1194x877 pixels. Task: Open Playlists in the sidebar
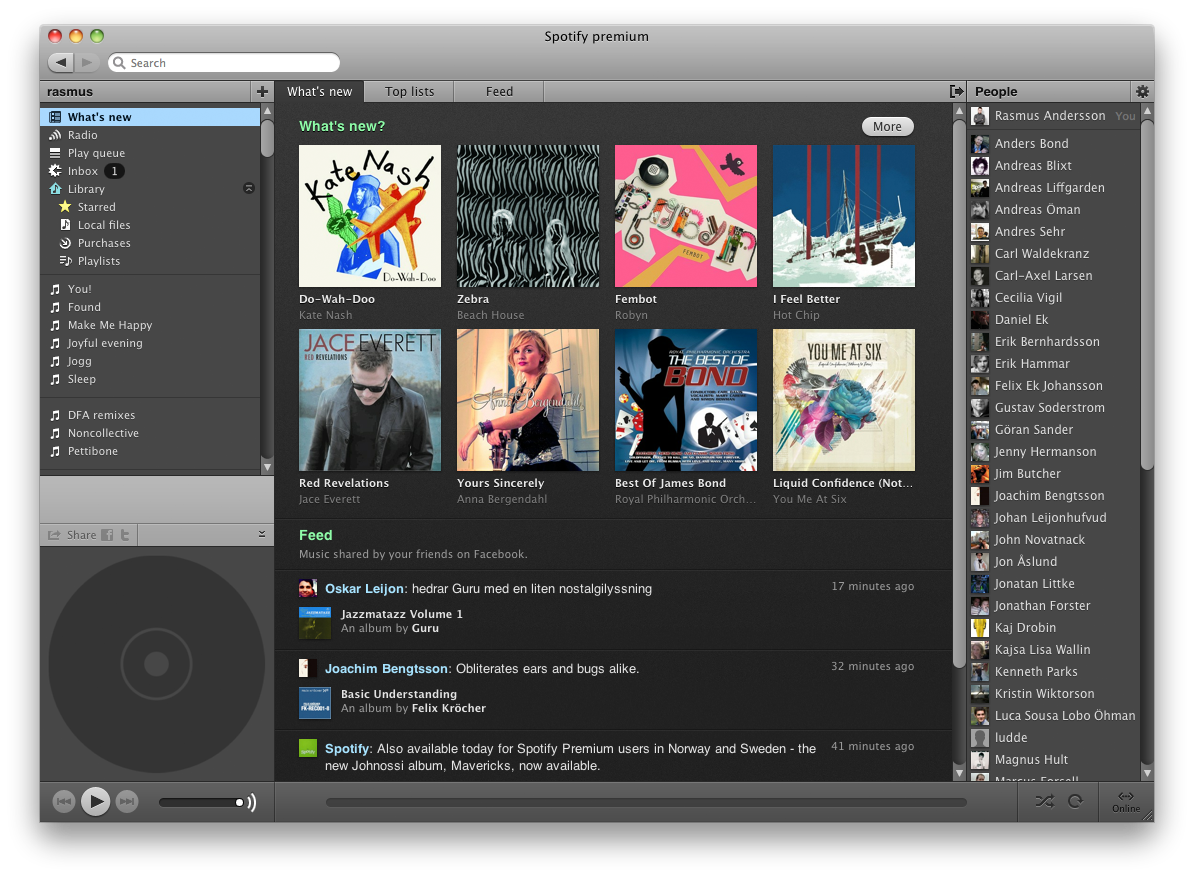(x=150, y=261)
